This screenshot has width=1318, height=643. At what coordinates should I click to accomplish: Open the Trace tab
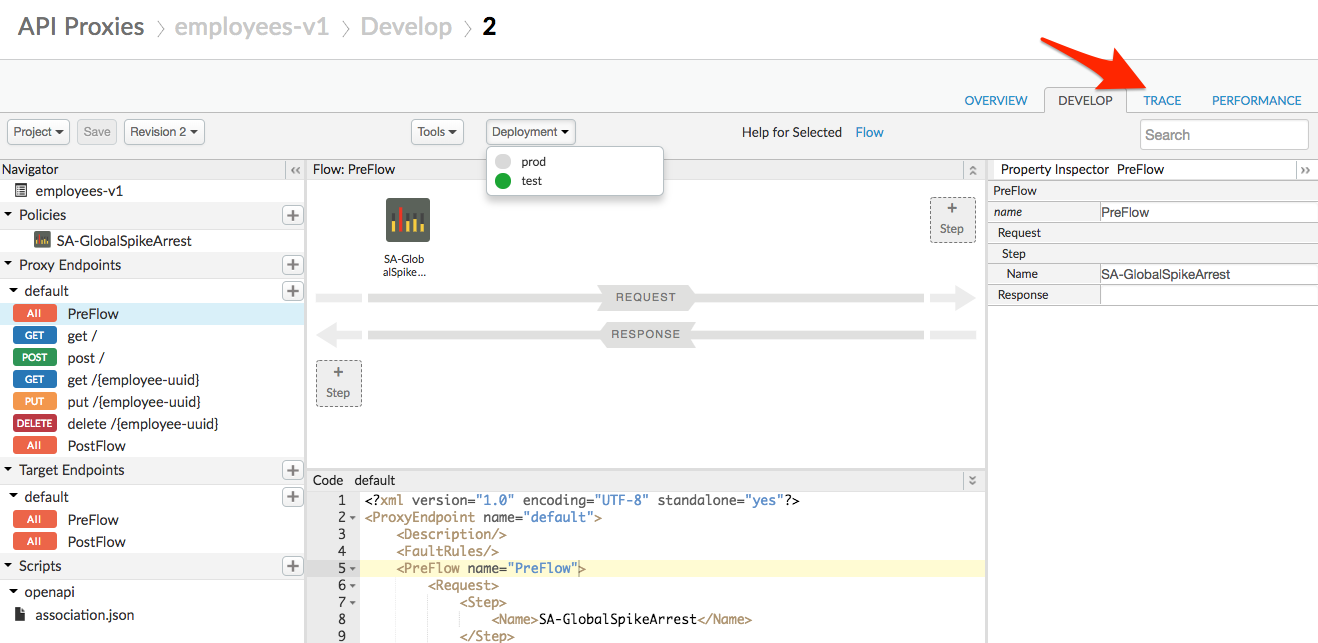(1162, 100)
